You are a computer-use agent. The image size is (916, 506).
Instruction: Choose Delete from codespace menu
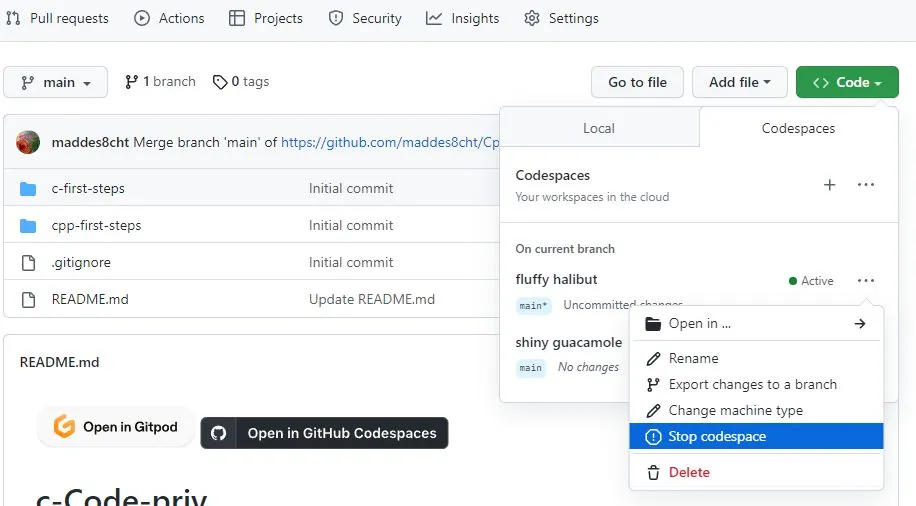pos(689,472)
